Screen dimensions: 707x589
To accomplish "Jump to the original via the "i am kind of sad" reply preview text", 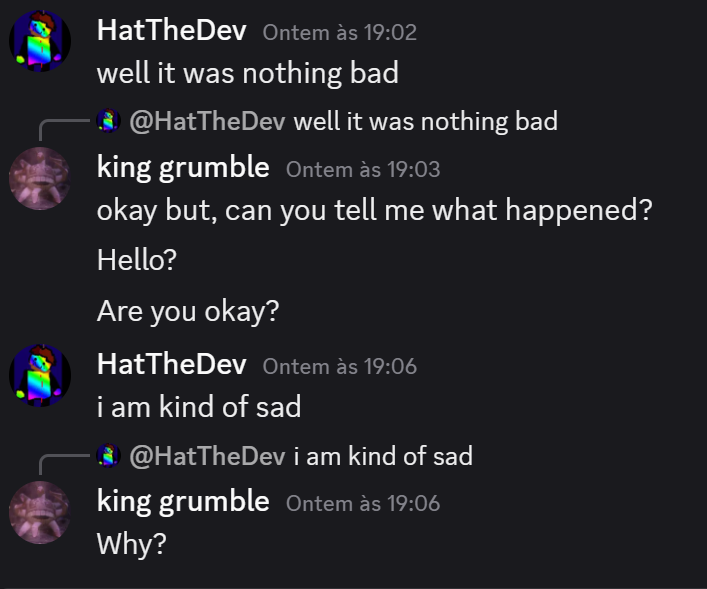I will [x=383, y=457].
